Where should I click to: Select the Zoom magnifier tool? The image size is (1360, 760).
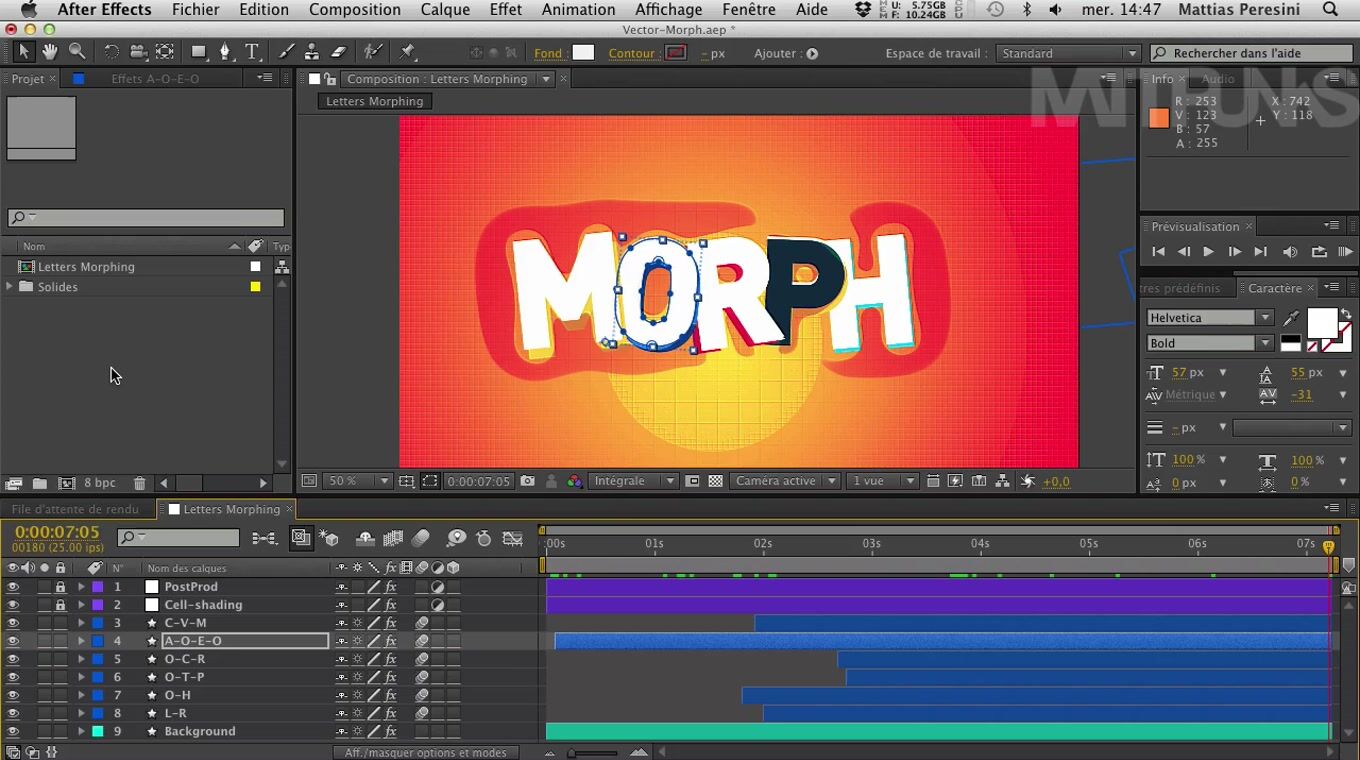pyautogui.click(x=77, y=52)
